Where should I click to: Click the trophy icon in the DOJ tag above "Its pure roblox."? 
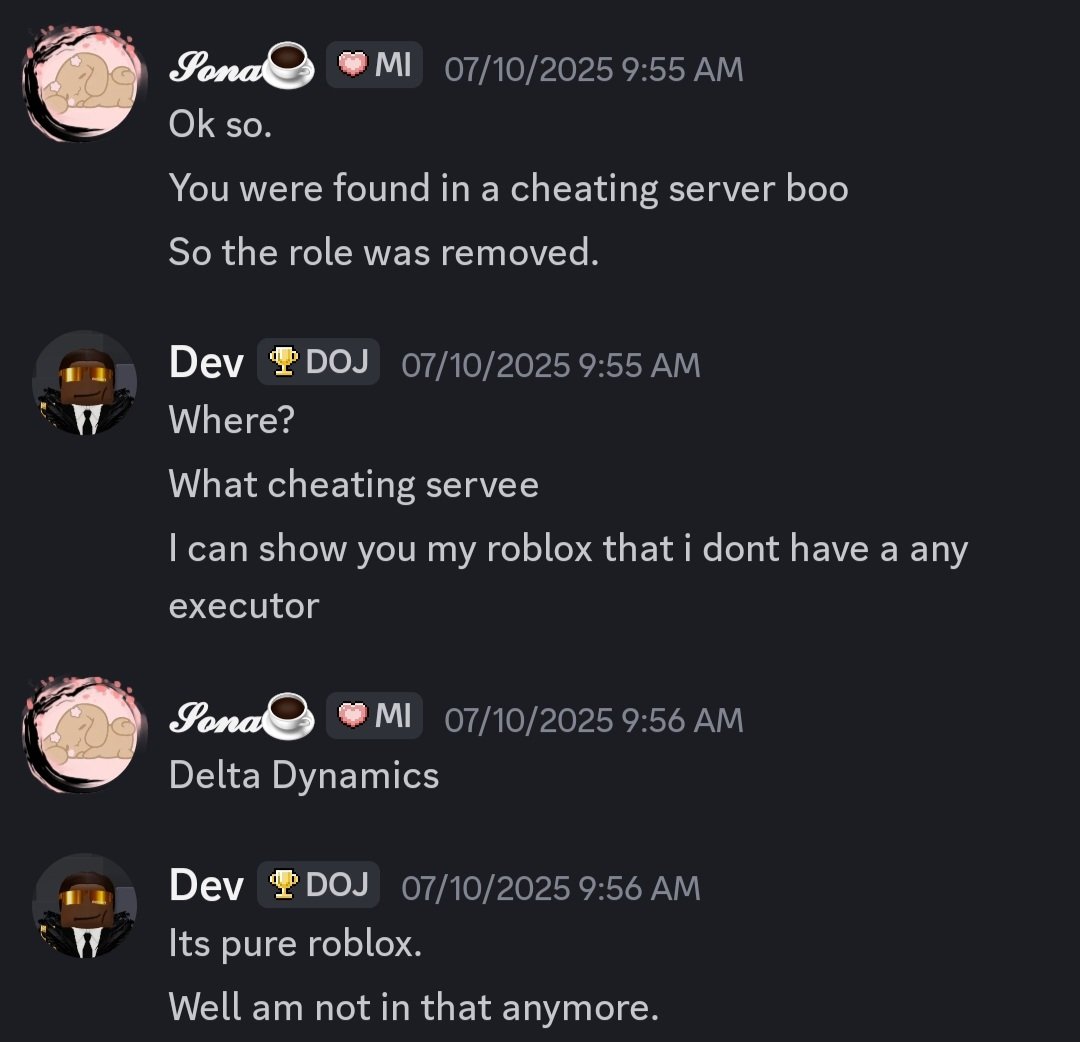point(285,884)
